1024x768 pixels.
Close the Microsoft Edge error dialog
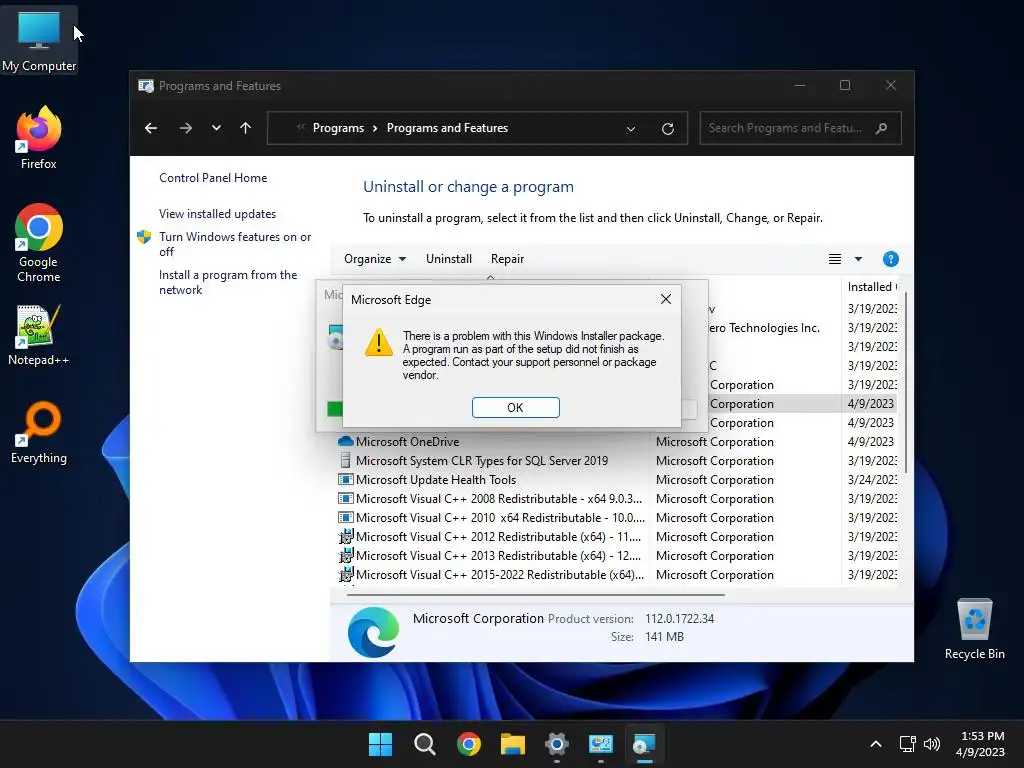coord(665,299)
